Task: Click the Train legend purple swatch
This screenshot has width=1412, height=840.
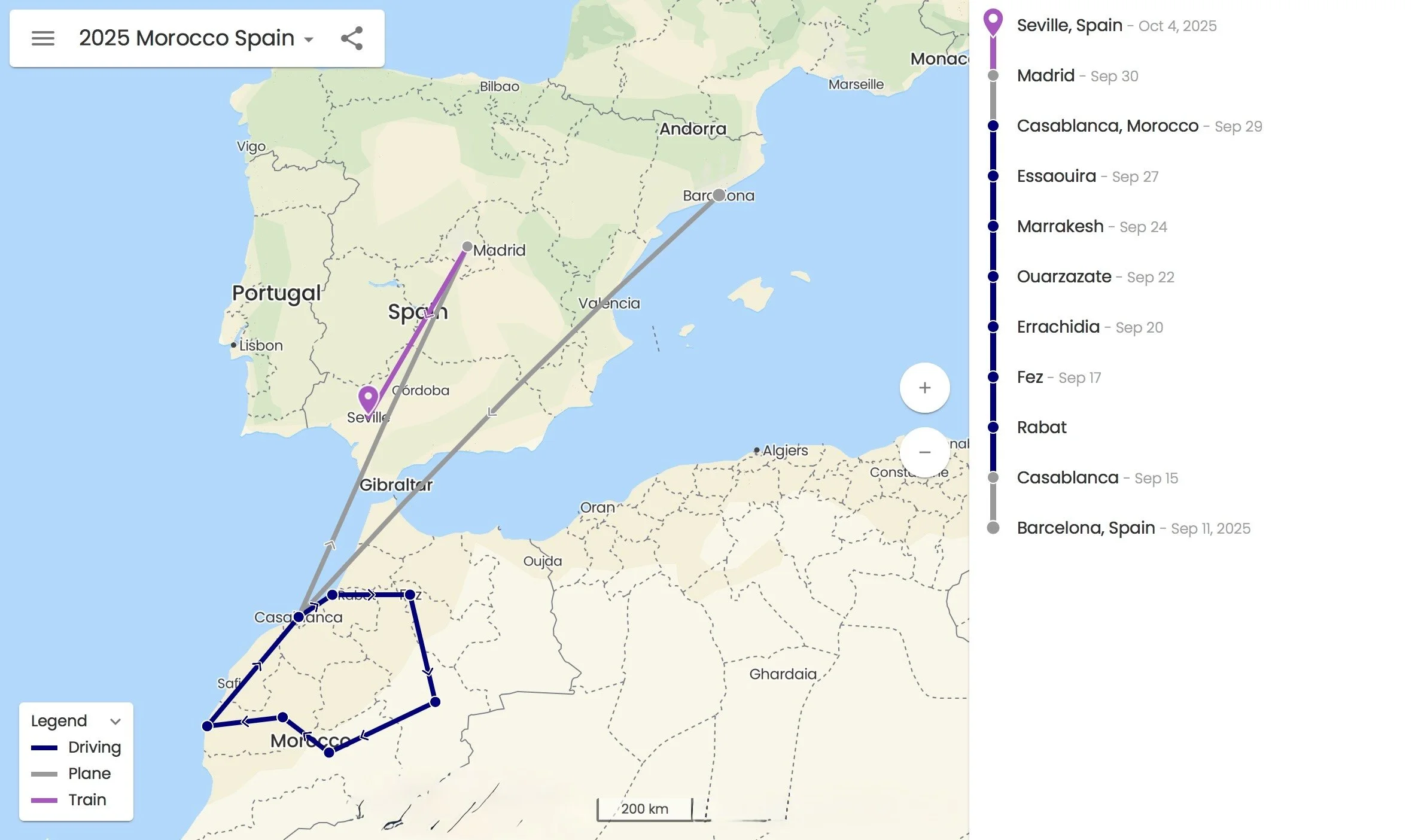Action: (x=44, y=800)
